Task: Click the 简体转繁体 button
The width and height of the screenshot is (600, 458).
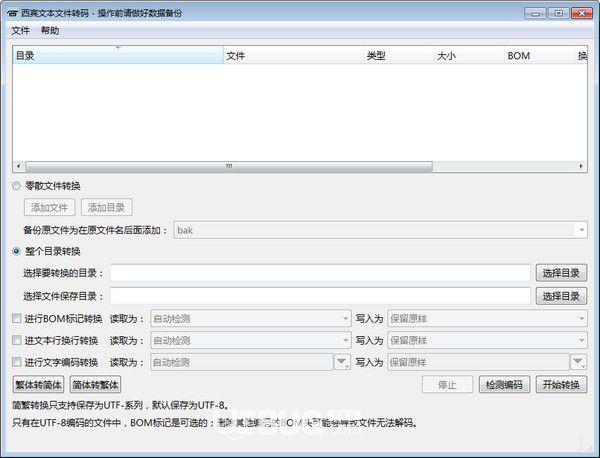Action: 95,385
